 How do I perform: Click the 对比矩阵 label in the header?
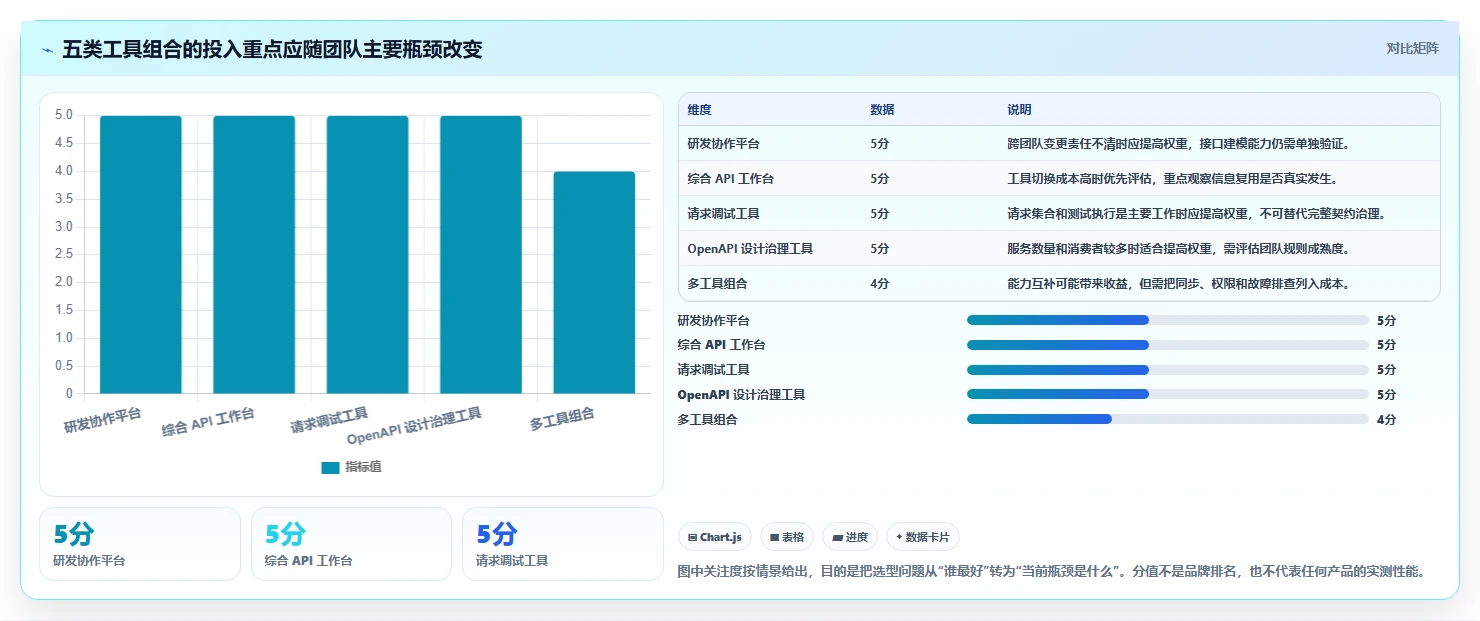1413,48
